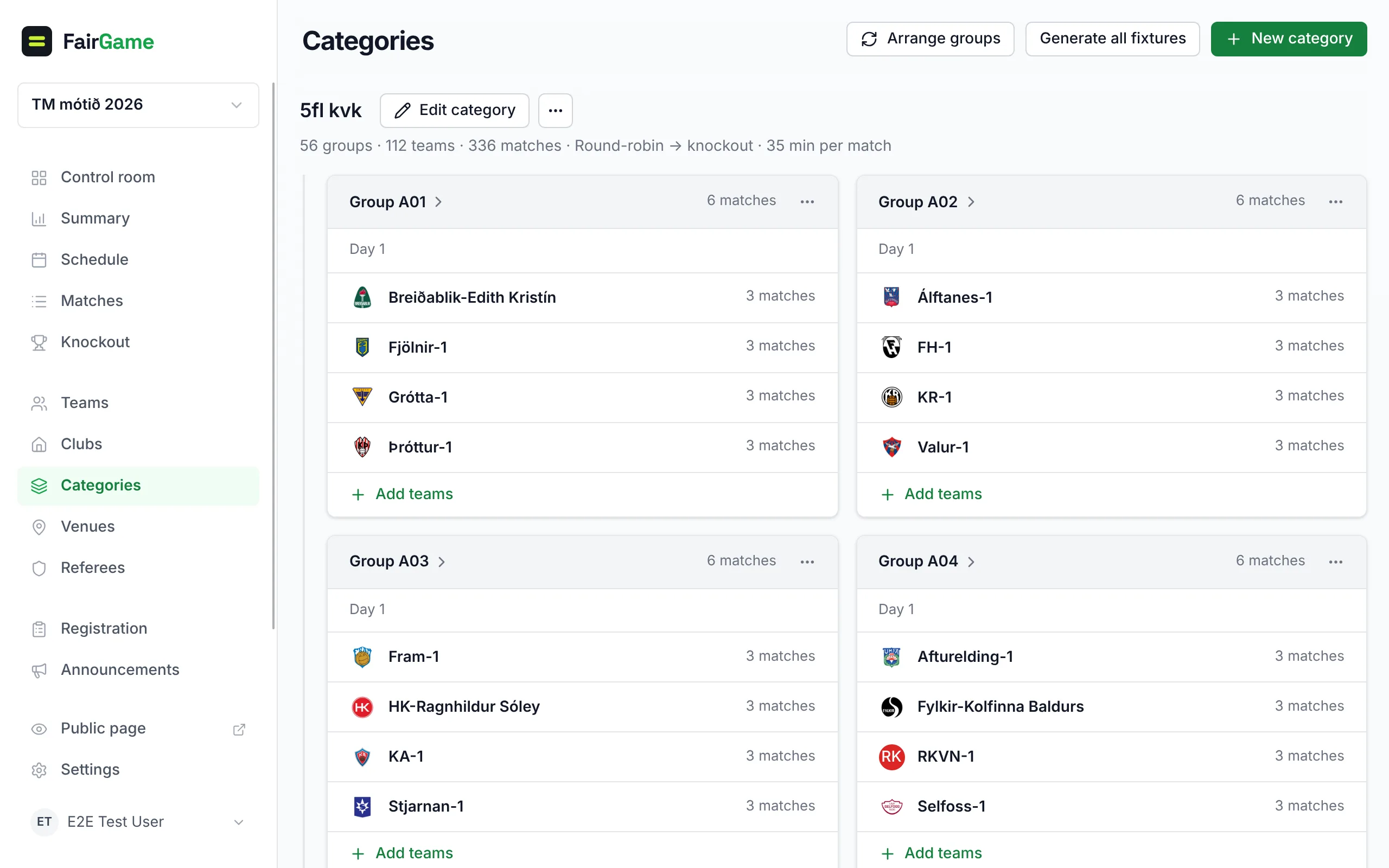Expand Group A03 via its chevron
Image resolution: width=1389 pixels, height=868 pixels.
441,562
